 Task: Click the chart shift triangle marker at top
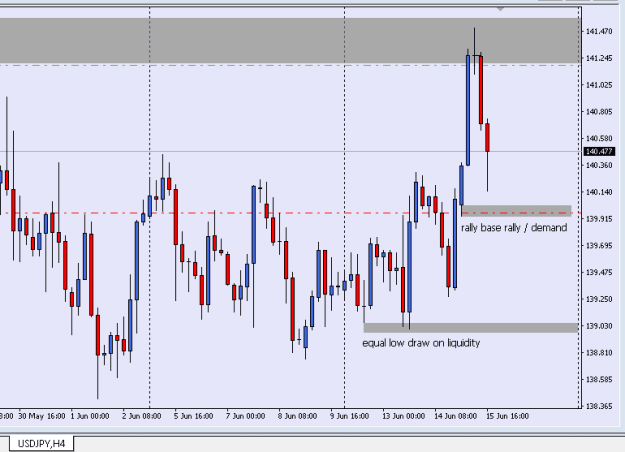[501, 9]
